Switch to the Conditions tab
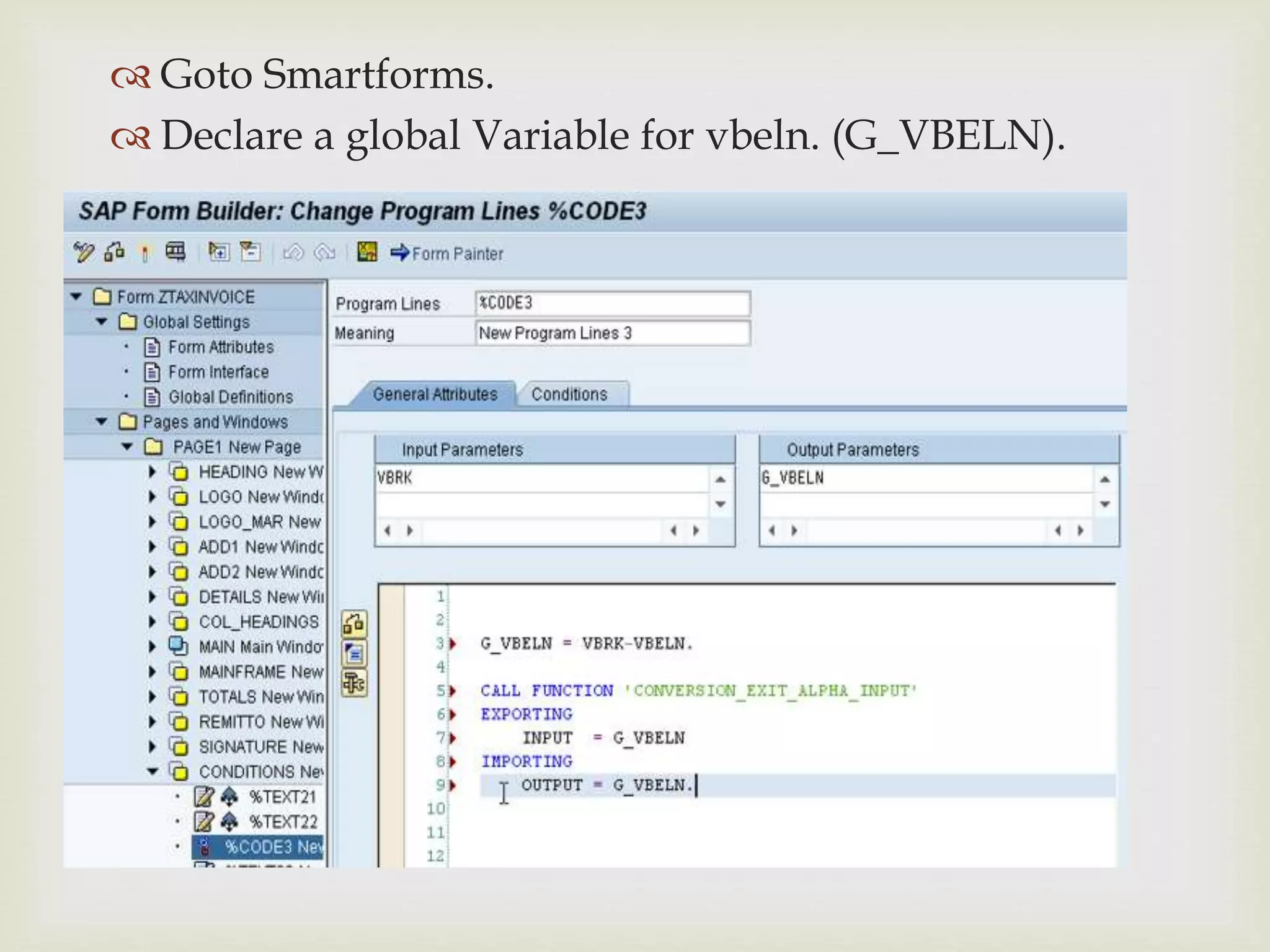Viewport: 1270px width, 952px height. (x=569, y=394)
